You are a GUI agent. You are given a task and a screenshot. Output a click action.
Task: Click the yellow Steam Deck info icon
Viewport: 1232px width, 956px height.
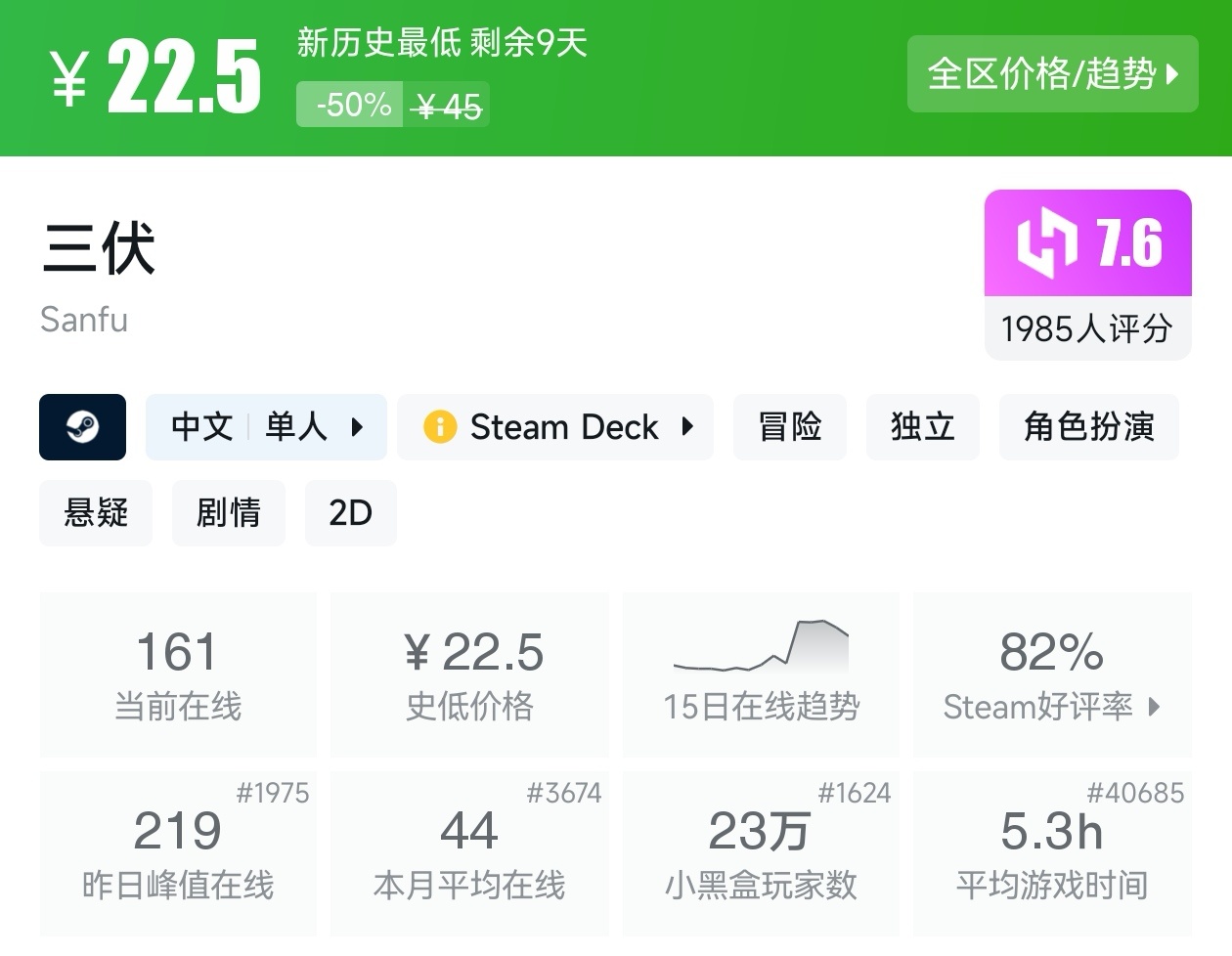440,427
